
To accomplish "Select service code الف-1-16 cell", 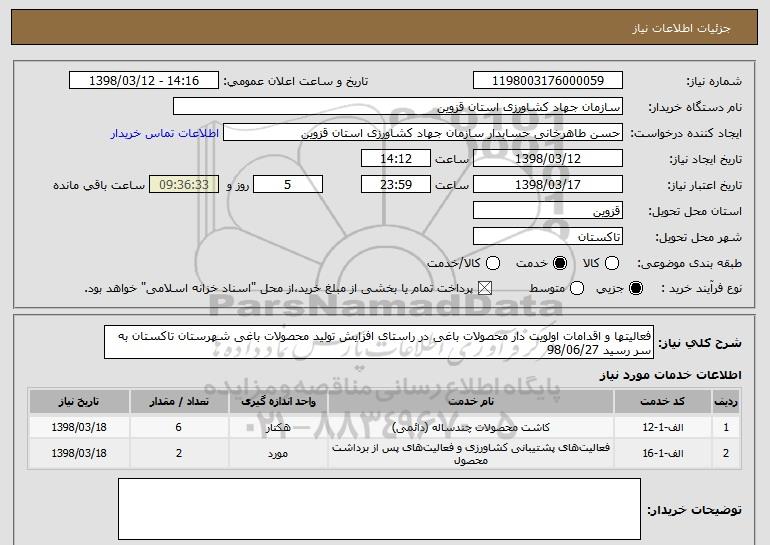I will point(662,453).
